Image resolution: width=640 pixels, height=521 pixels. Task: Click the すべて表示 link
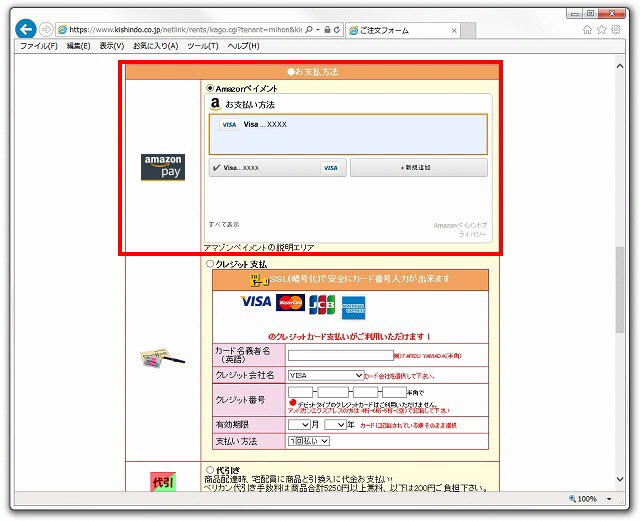pyautogui.click(x=224, y=224)
